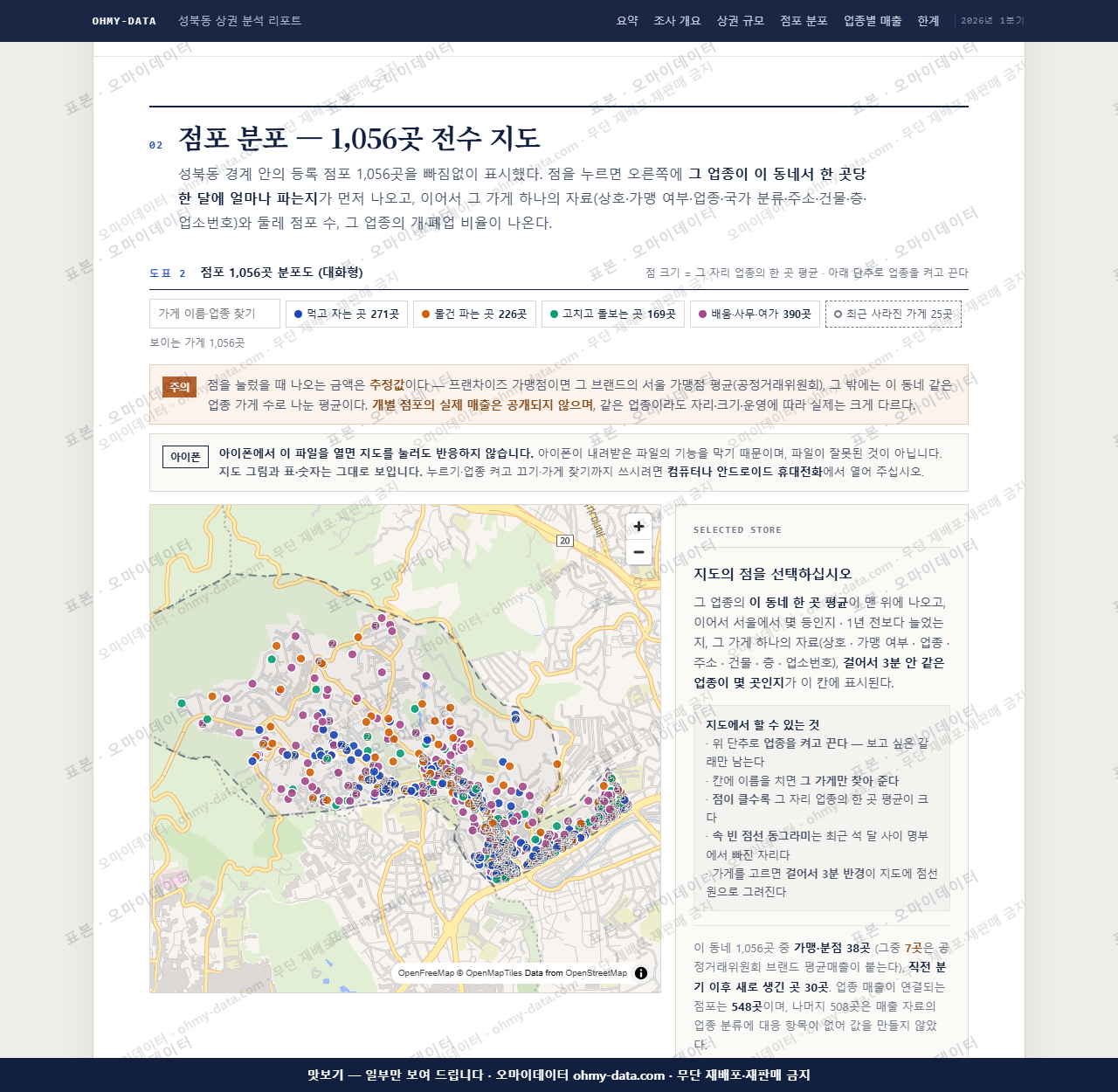
Task: Open the OpenFreeMap attribution link
Action: [426, 973]
